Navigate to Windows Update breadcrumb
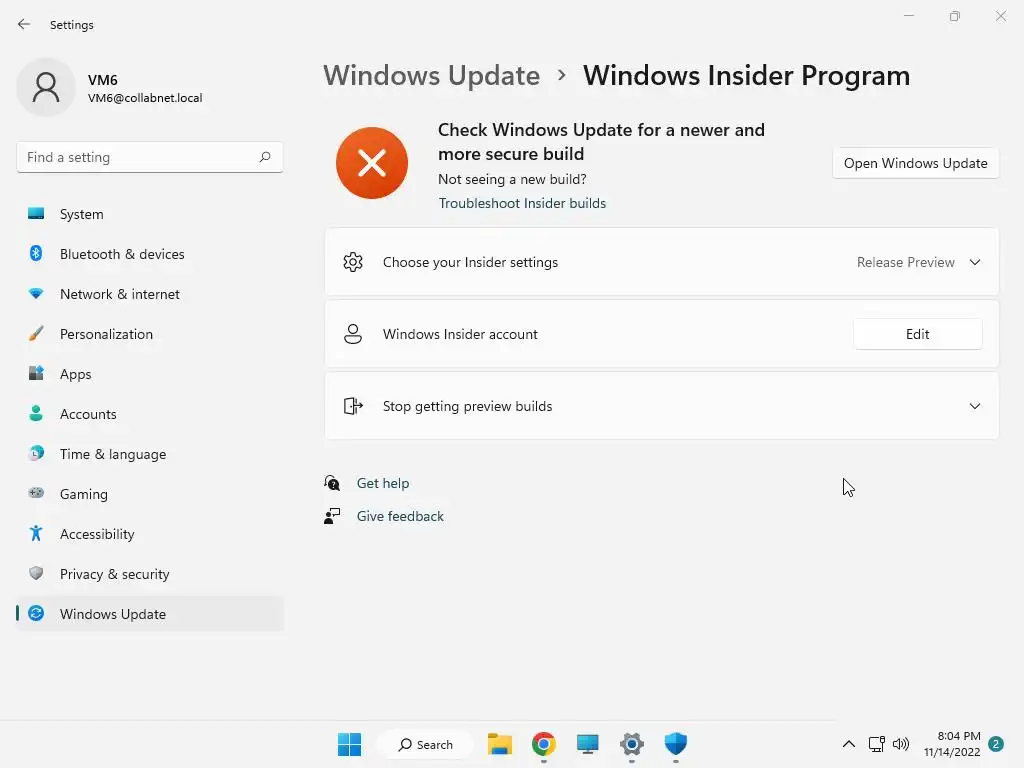This screenshot has width=1024, height=768. [431, 75]
